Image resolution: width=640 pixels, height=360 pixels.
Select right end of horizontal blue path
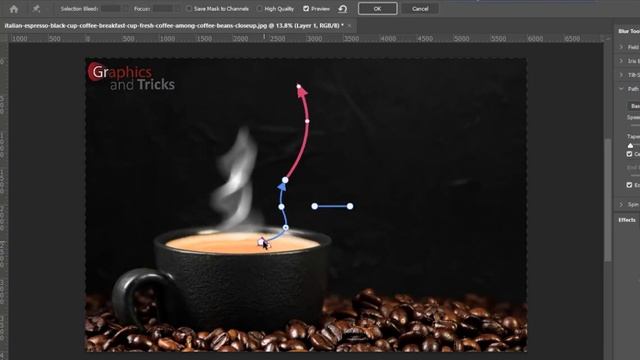(x=350, y=206)
